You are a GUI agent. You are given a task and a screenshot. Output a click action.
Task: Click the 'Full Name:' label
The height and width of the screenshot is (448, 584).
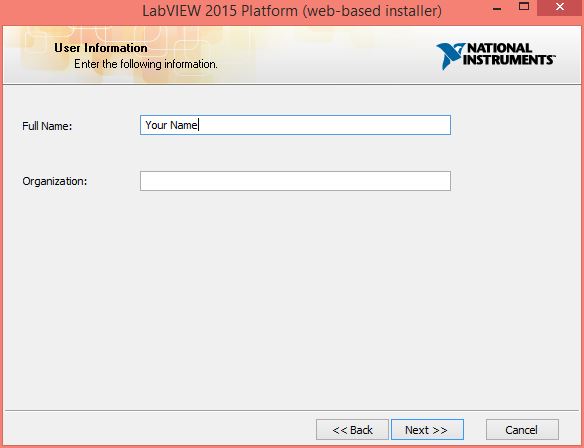click(47, 126)
